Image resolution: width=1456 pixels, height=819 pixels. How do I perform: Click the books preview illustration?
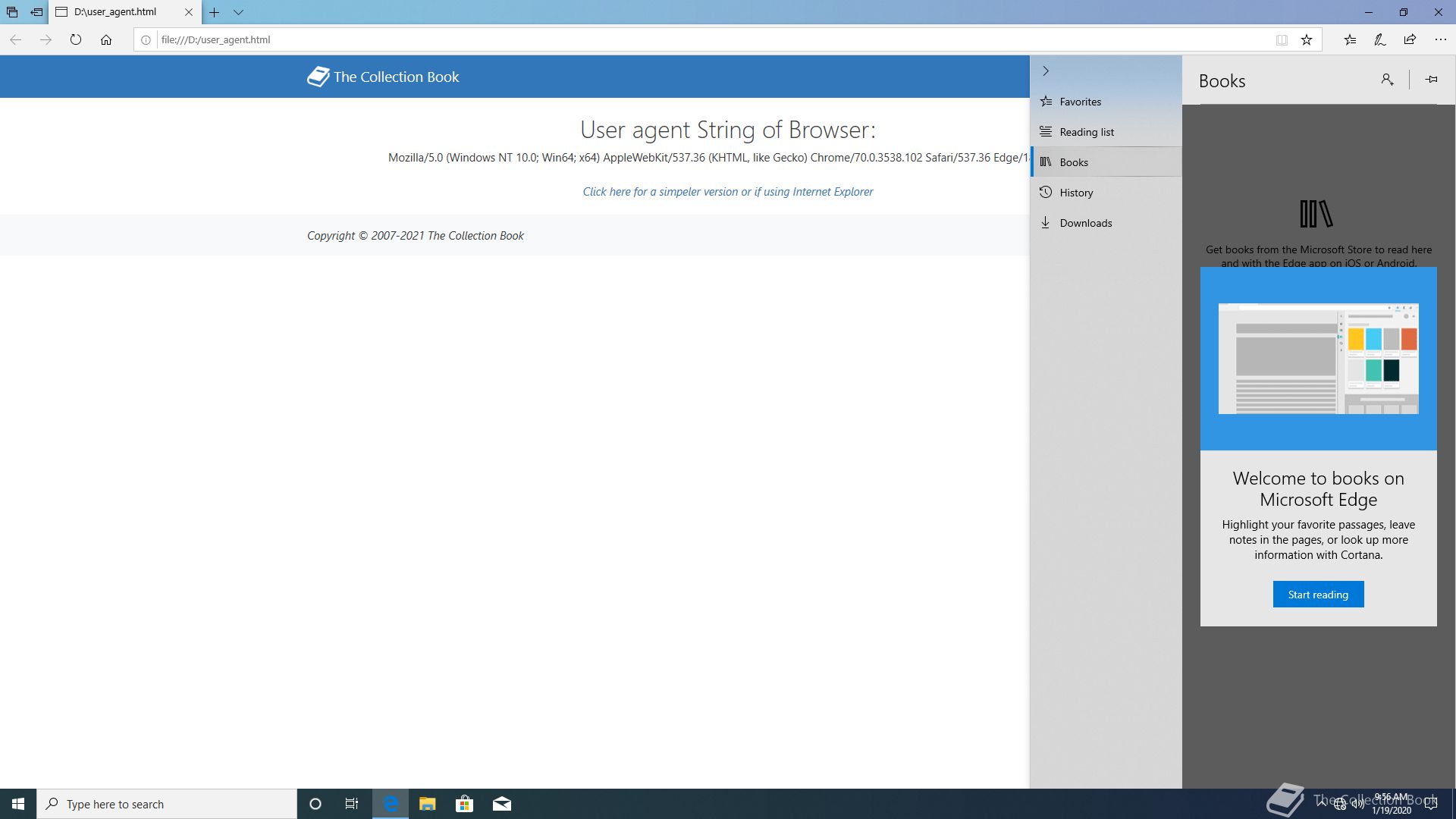click(x=1318, y=359)
